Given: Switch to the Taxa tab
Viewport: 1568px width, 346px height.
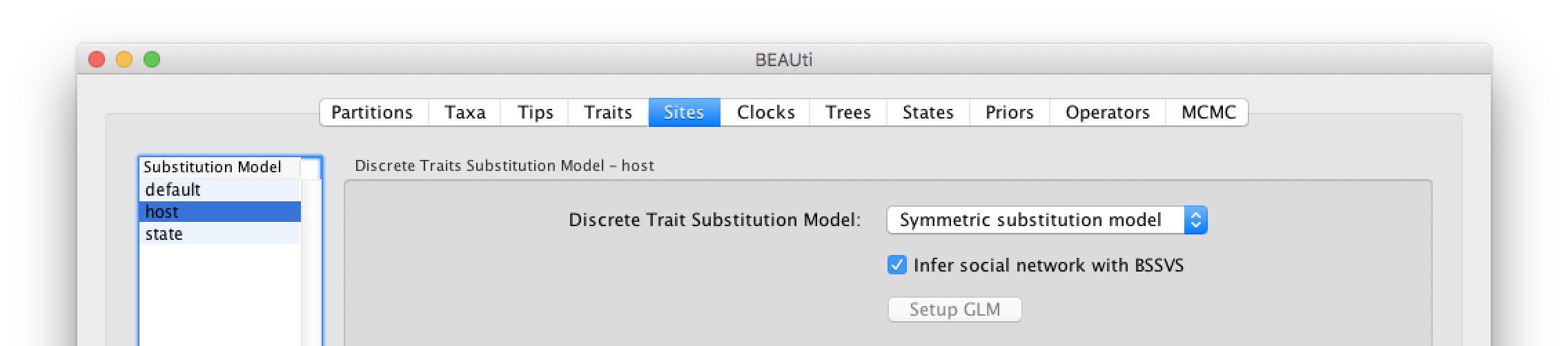Looking at the screenshot, I should click(x=464, y=112).
